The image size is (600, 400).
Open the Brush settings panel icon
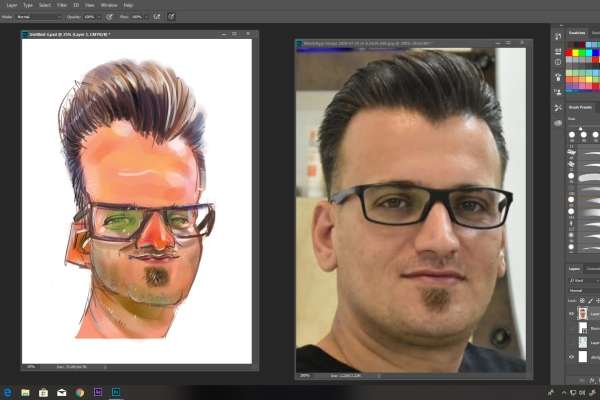tap(558, 108)
